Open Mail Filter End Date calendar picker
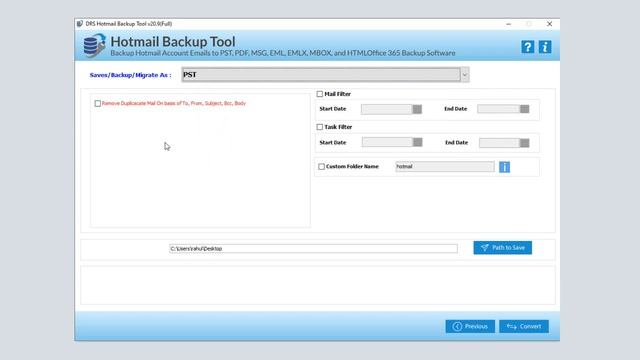This screenshot has height=360, width=640. 524,109
